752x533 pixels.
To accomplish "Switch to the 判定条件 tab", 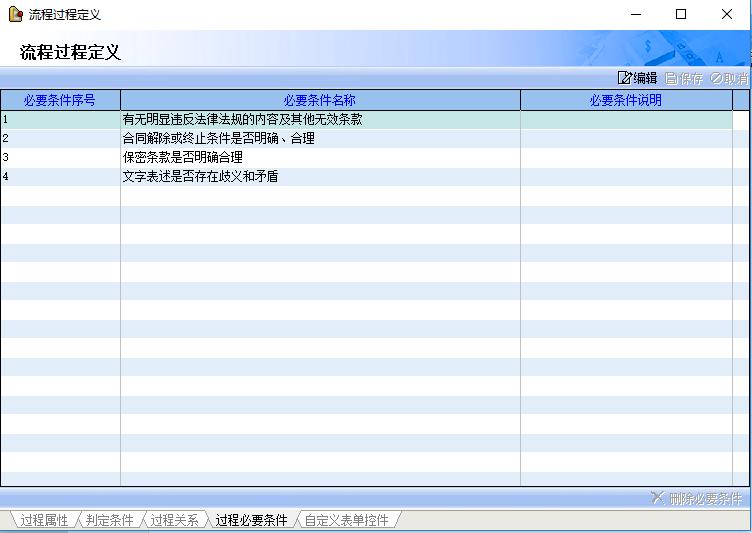I will click(x=109, y=520).
